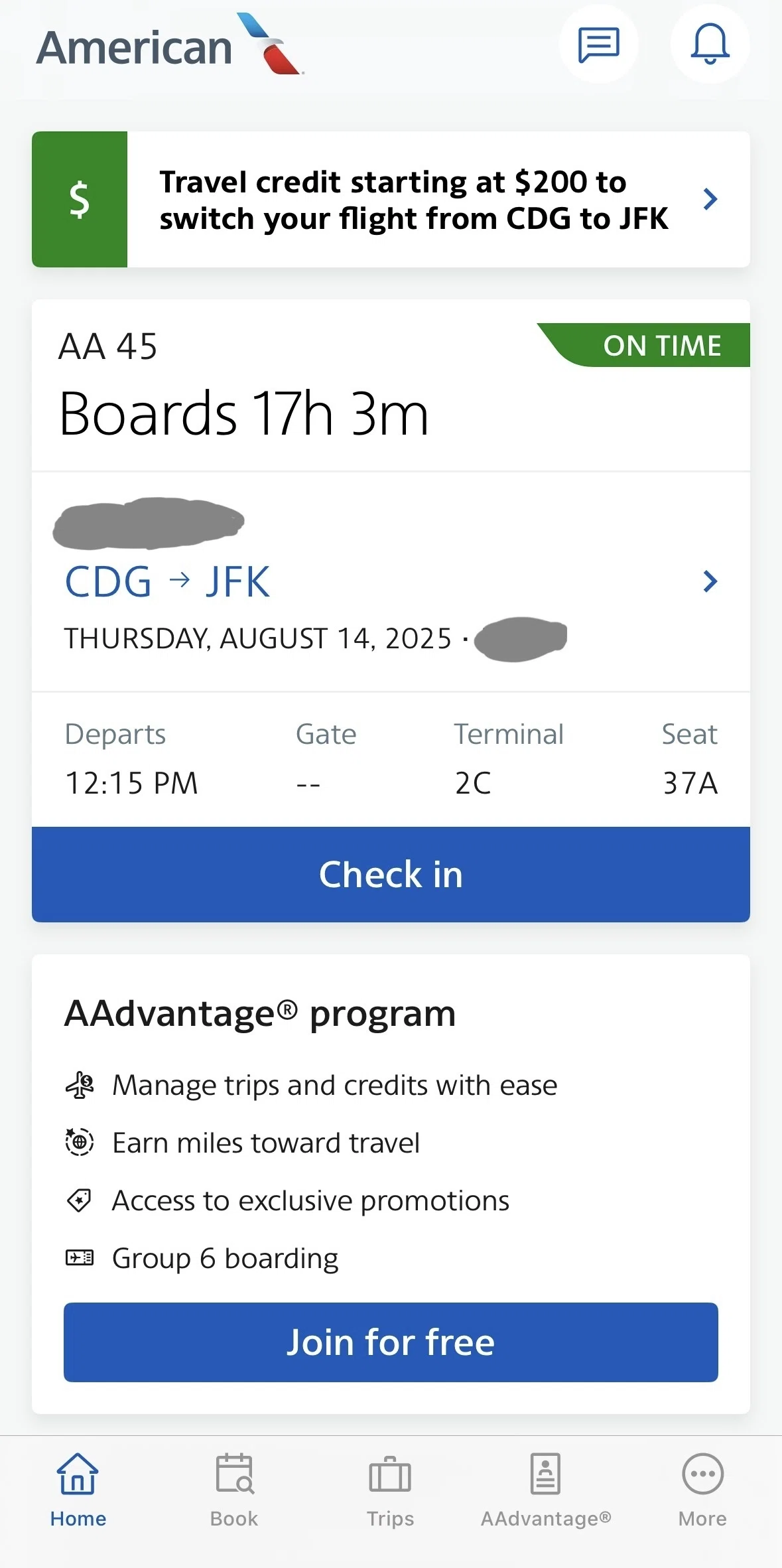Tap the green dollar sign icon
This screenshot has height=1568, width=782.
pyautogui.click(x=80, y=199)
